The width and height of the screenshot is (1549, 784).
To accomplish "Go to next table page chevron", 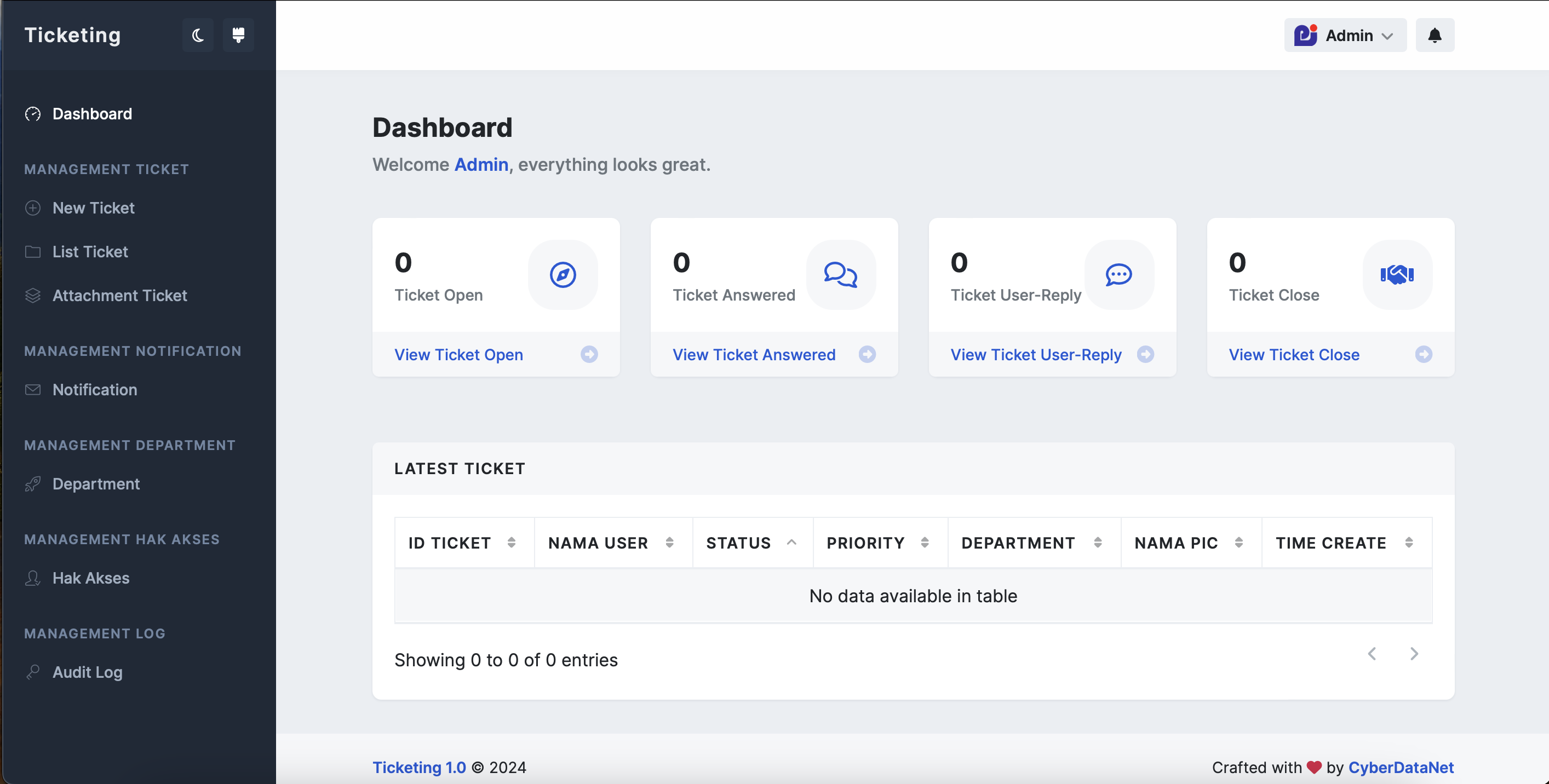I will pos(1414,654).
